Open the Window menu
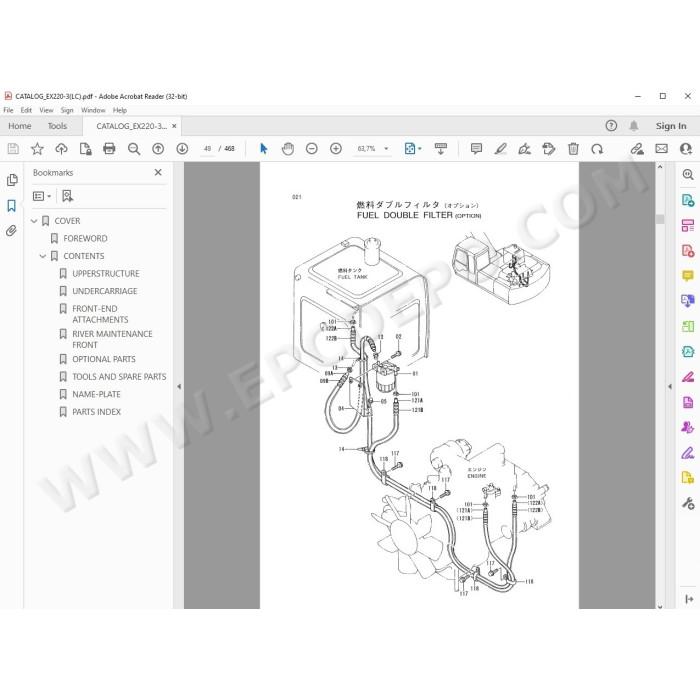The width and height of the screenshot is (700, 700). [x=93, y=110]
